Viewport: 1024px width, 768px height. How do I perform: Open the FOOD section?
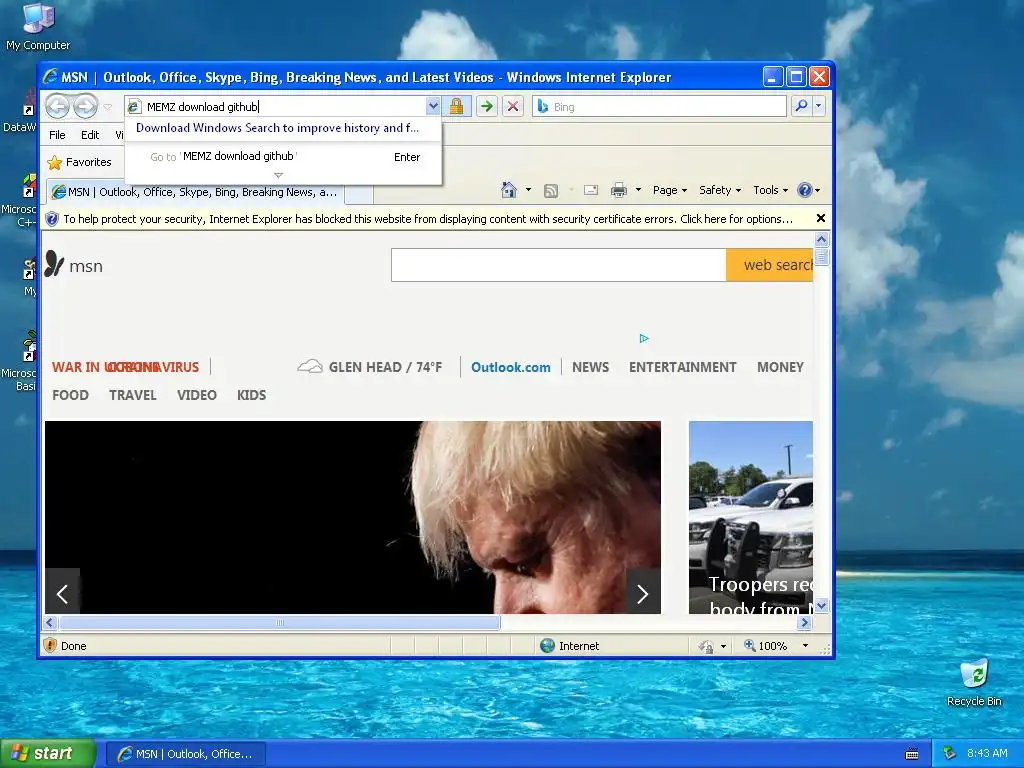71,395
